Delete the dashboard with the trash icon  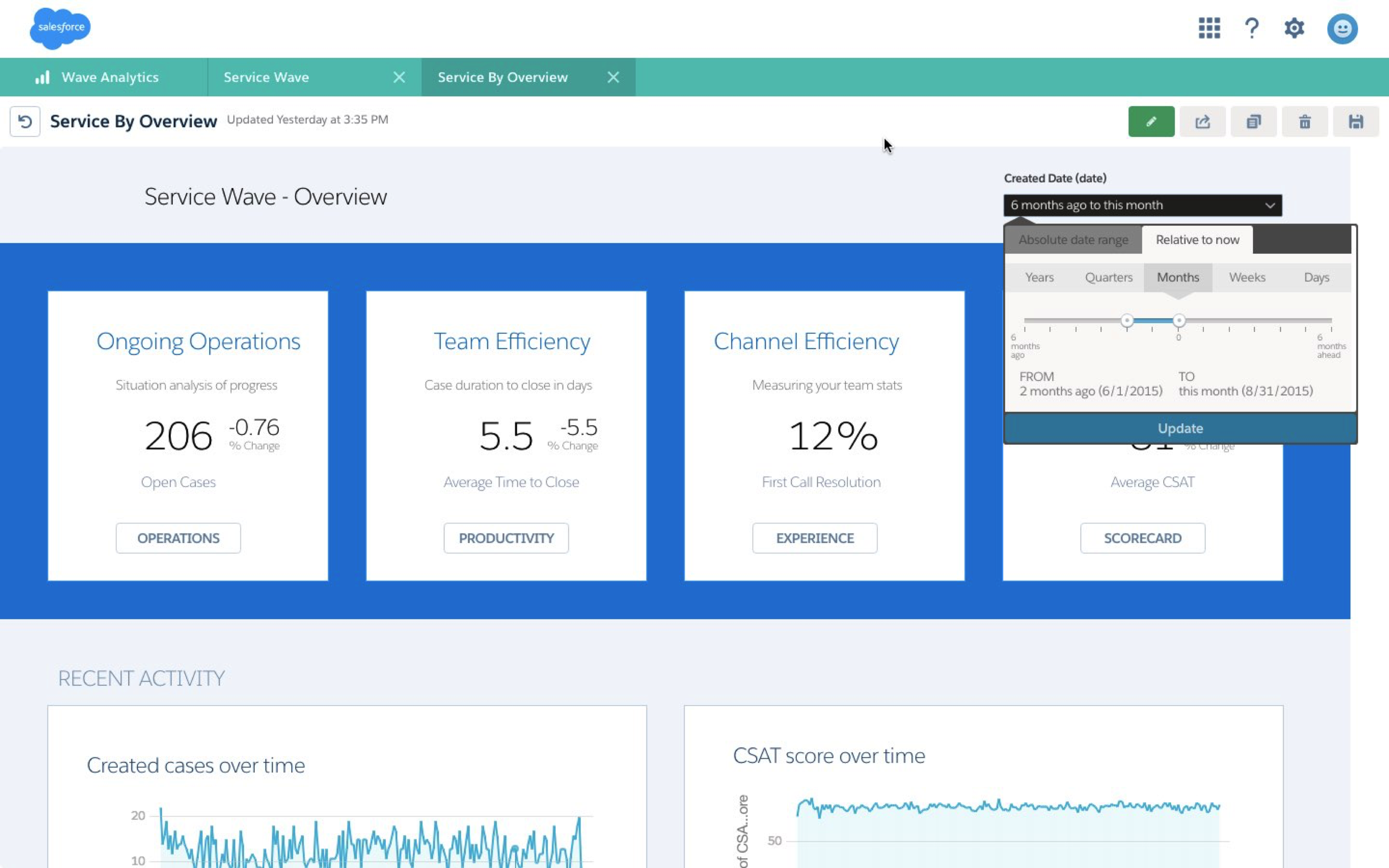coord(1305,121)
